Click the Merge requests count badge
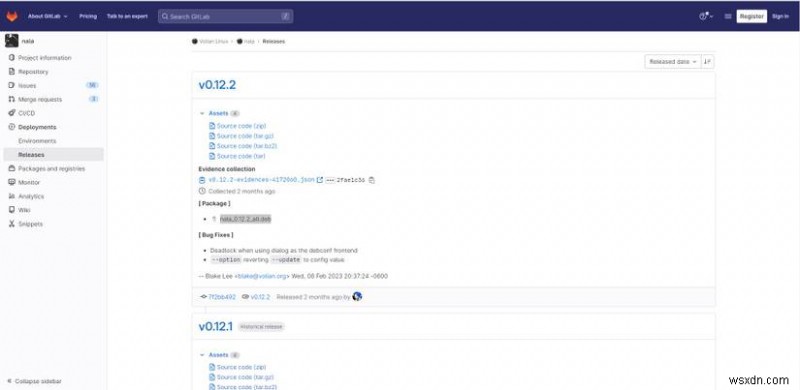 click(93, 99)
